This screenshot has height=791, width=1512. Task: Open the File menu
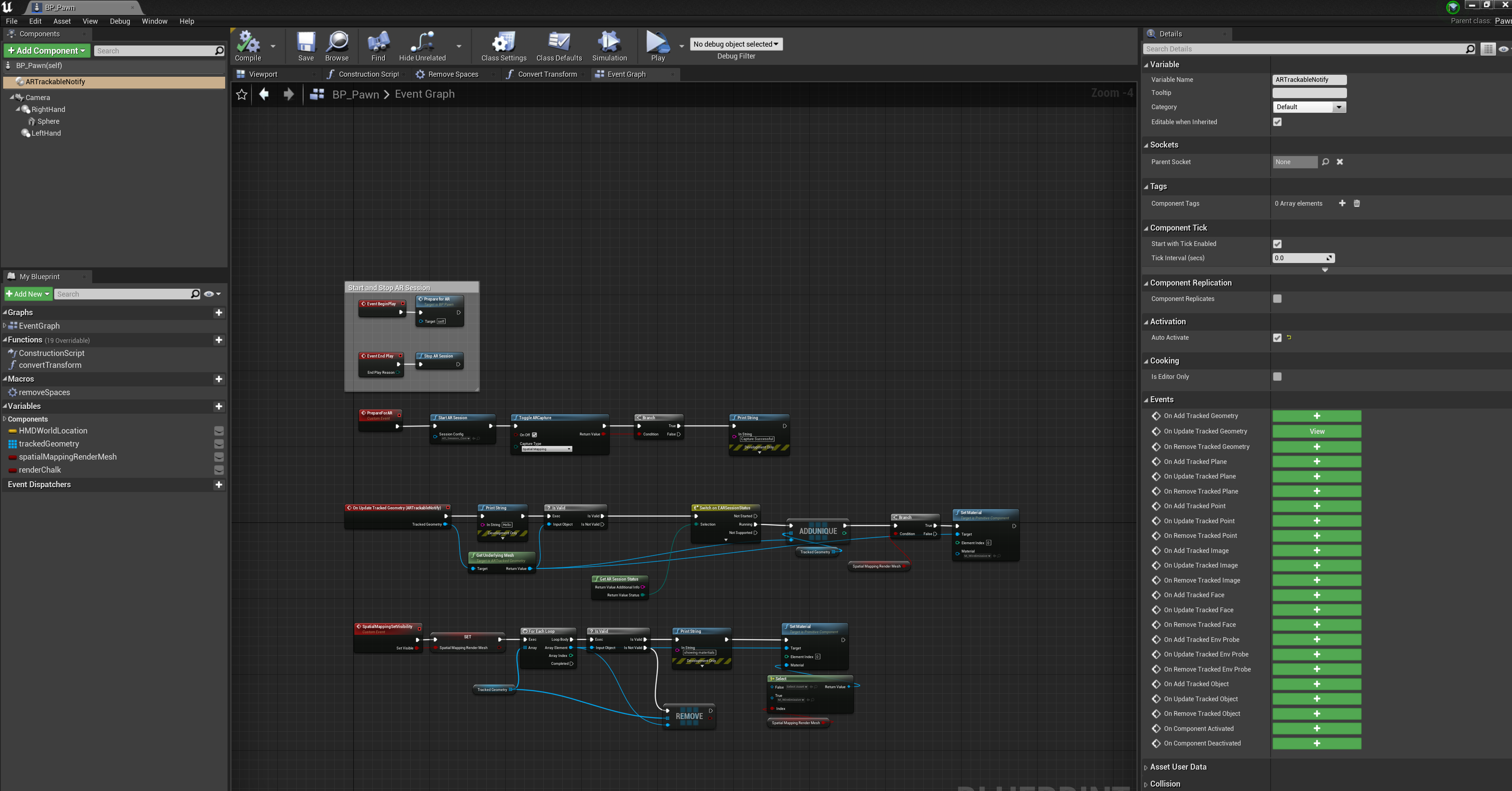tap(12, 21)
